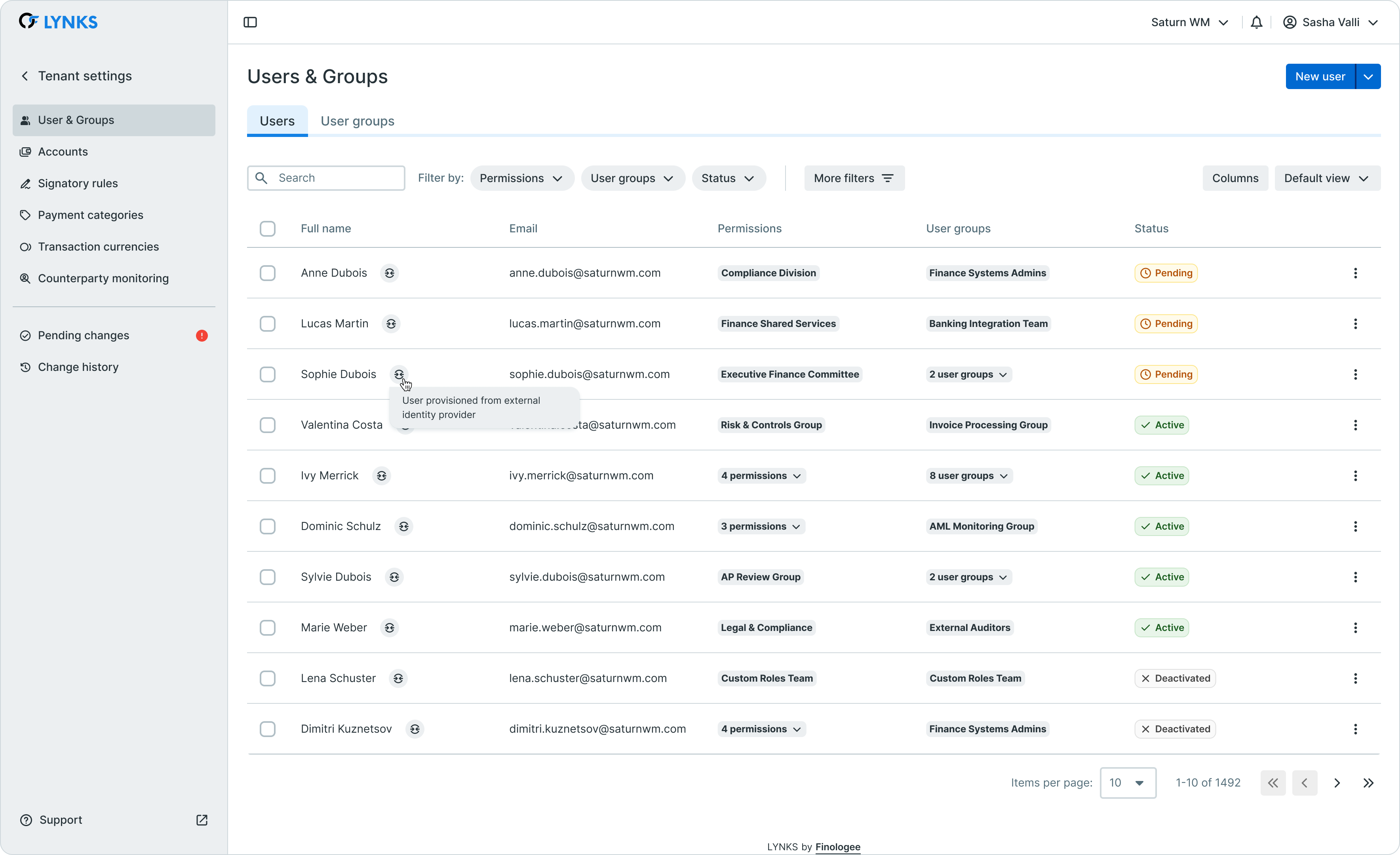Open row actions for Dimitri Kuznetsov
Viewport: 1400px width, 855px height.
tap(1355, 729)
